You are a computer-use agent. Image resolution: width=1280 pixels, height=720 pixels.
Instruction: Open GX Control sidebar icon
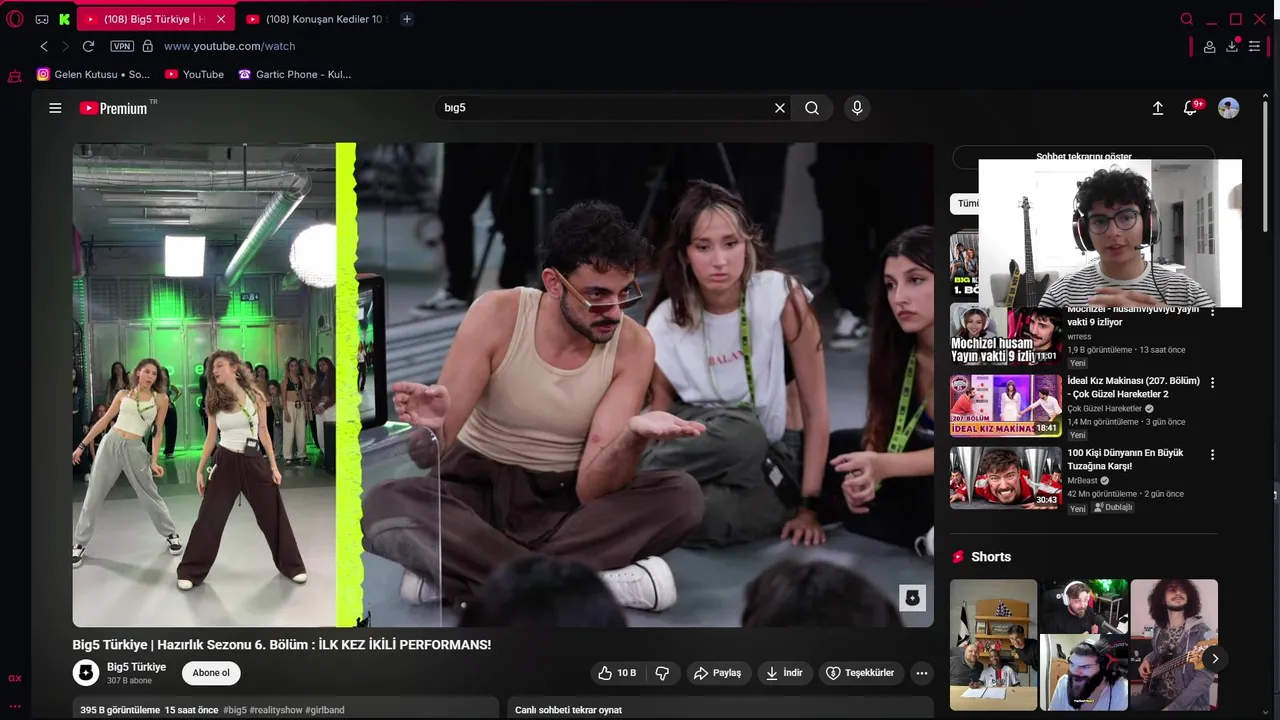(x=15, y=678)
